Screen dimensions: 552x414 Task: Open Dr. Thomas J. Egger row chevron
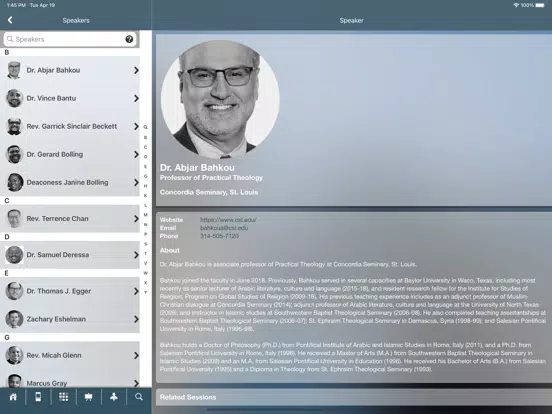(x=136, y=291)
